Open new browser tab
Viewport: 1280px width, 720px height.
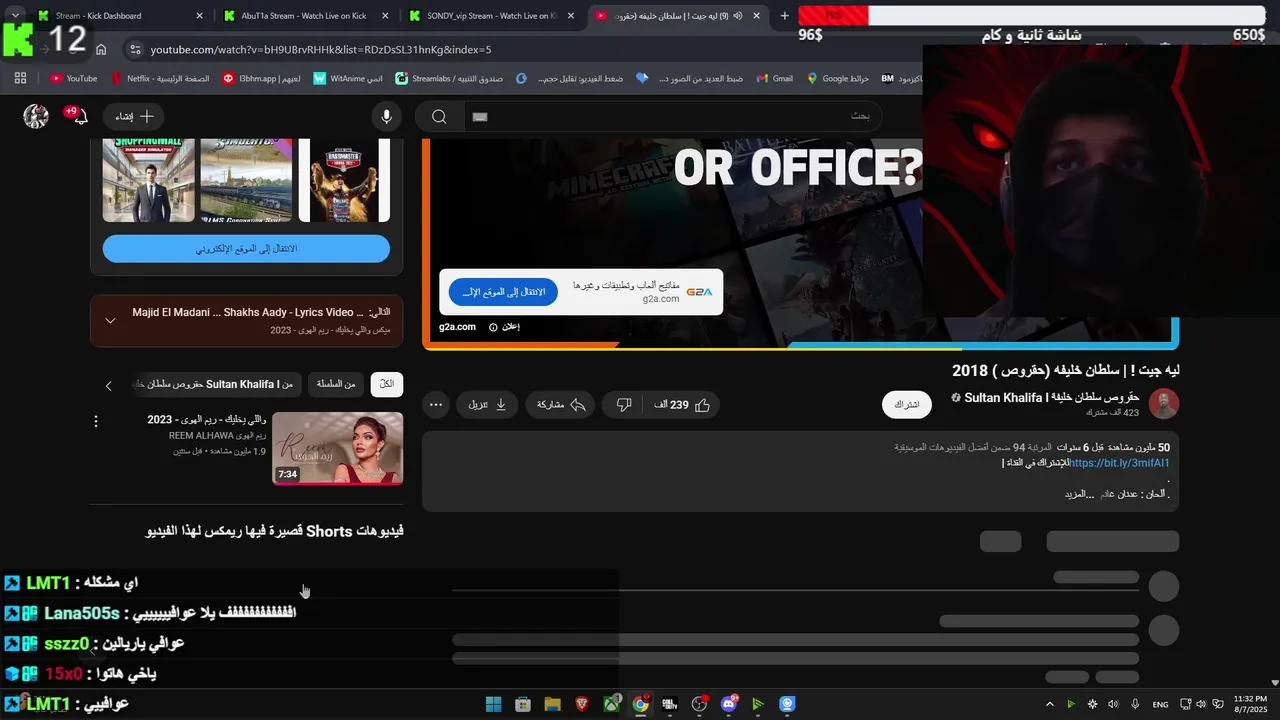pyautogui.click(x=784, y=16)
